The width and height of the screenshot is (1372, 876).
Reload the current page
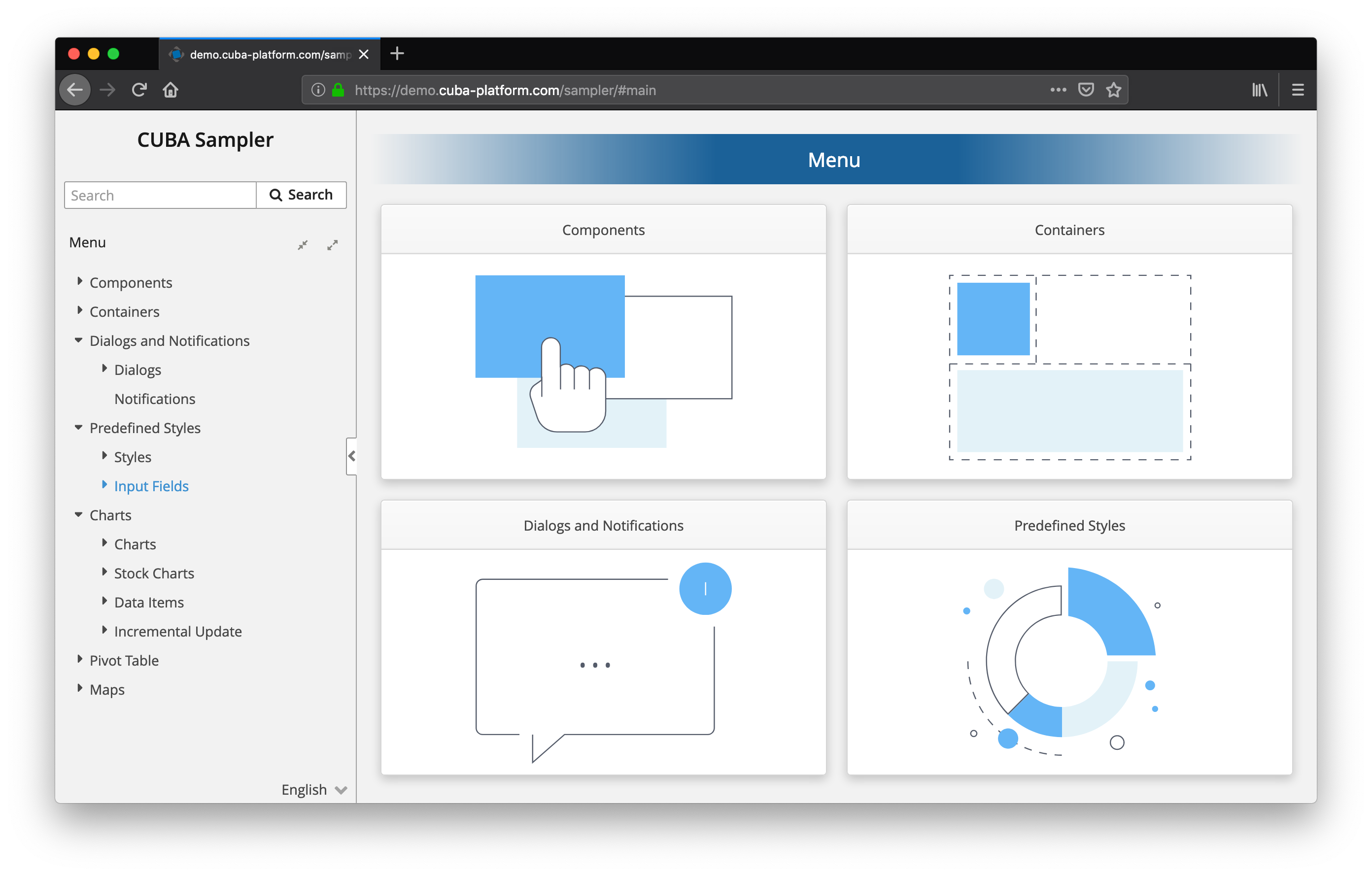[139, 90]
